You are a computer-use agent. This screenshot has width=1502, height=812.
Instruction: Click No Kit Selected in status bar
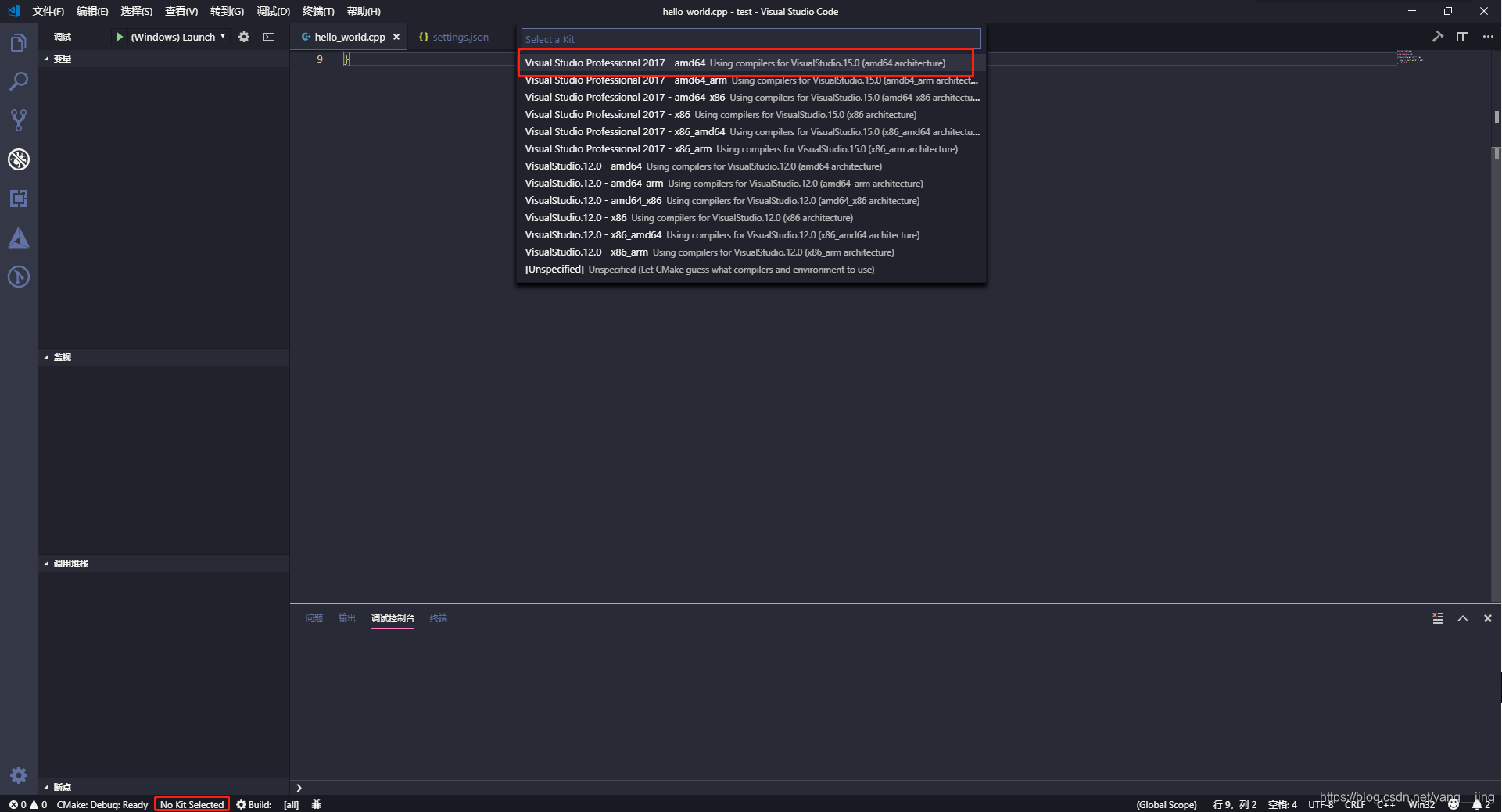(192, 804)
